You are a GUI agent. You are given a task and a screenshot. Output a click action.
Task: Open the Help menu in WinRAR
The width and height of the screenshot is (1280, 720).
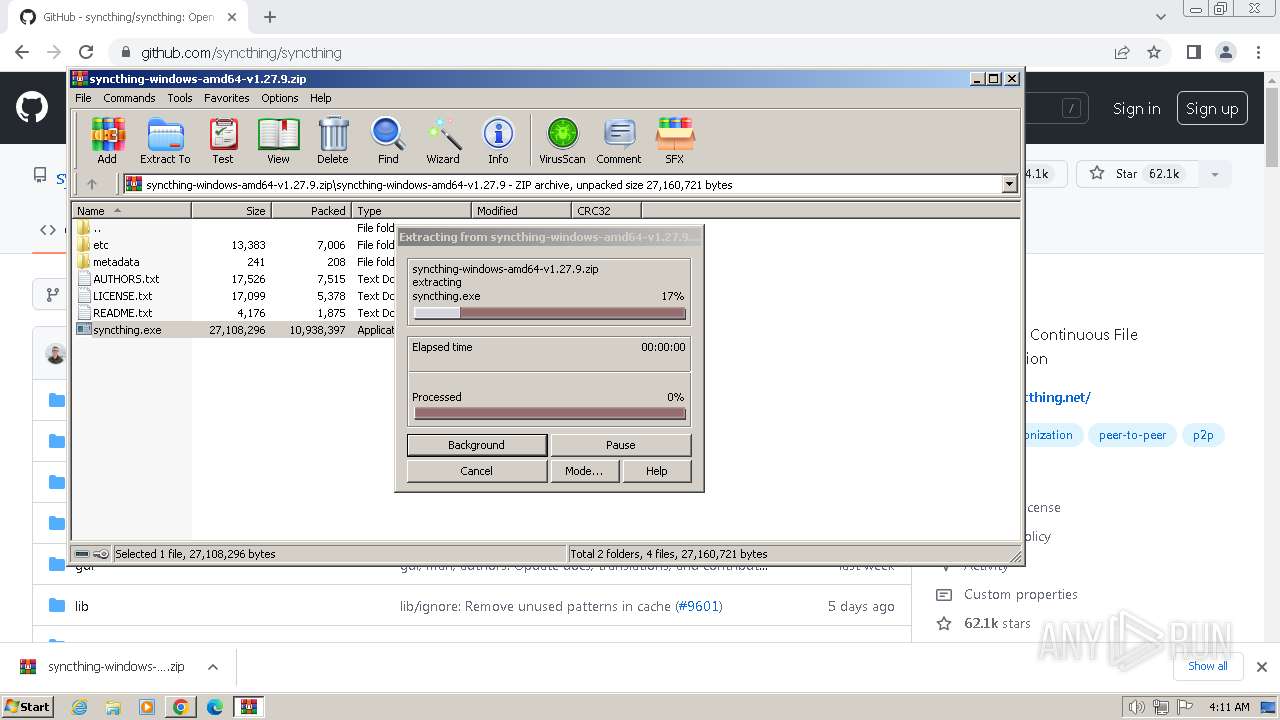tap(321, 98)
